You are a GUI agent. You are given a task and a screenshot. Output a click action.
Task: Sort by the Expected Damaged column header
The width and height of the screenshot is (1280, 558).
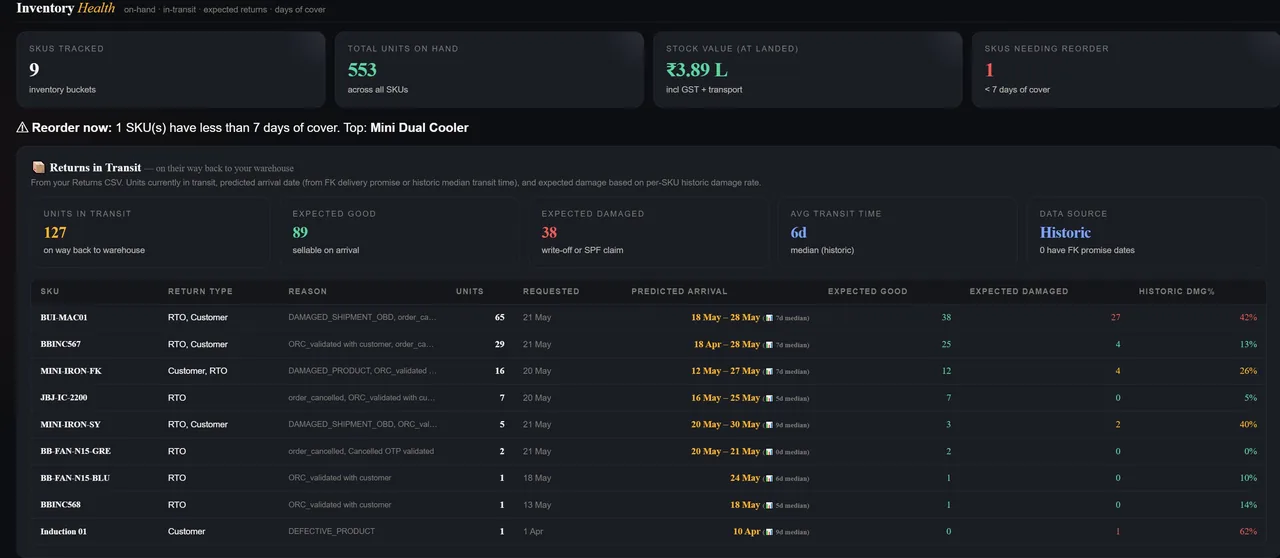(1019, 291)
